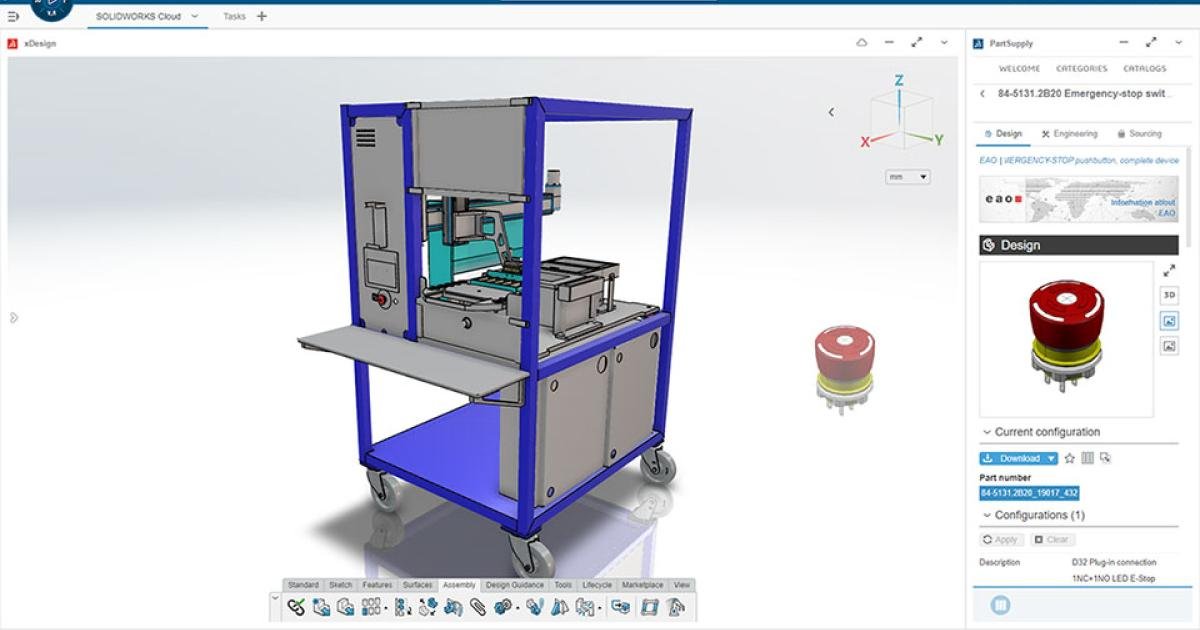
Task: Click the interference check icon
Action: (x=535, y=606)
